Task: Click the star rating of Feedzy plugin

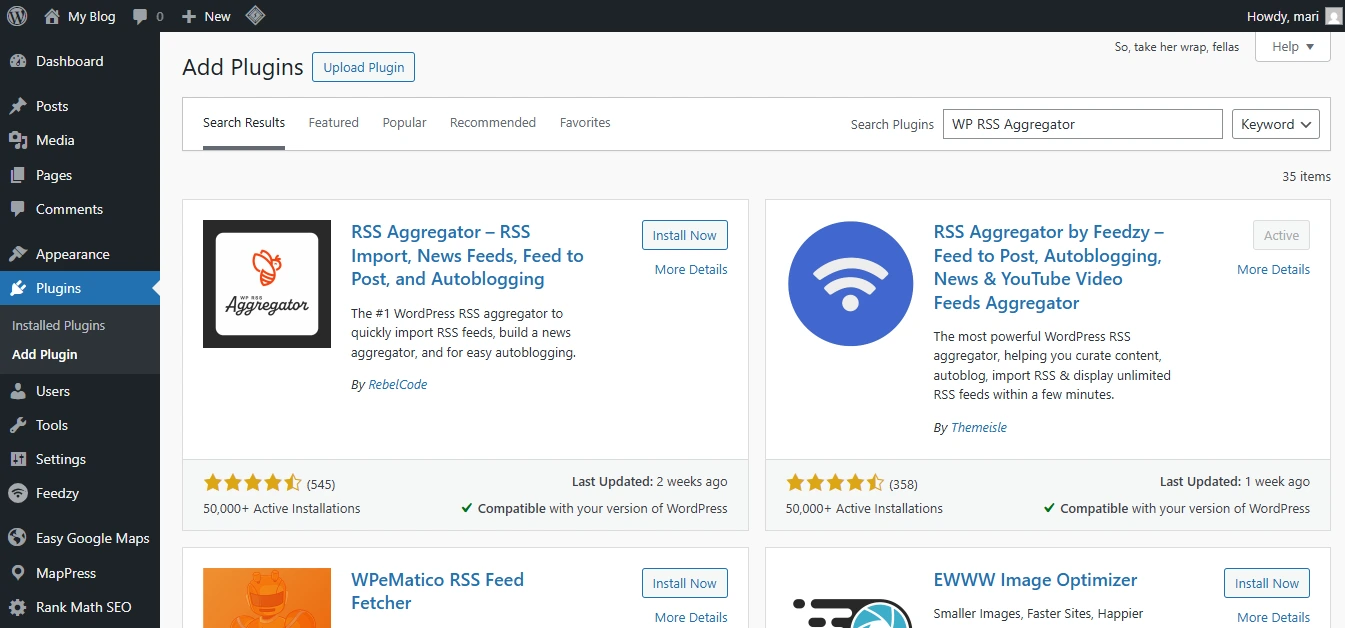Action: click(x=835, y=483)
